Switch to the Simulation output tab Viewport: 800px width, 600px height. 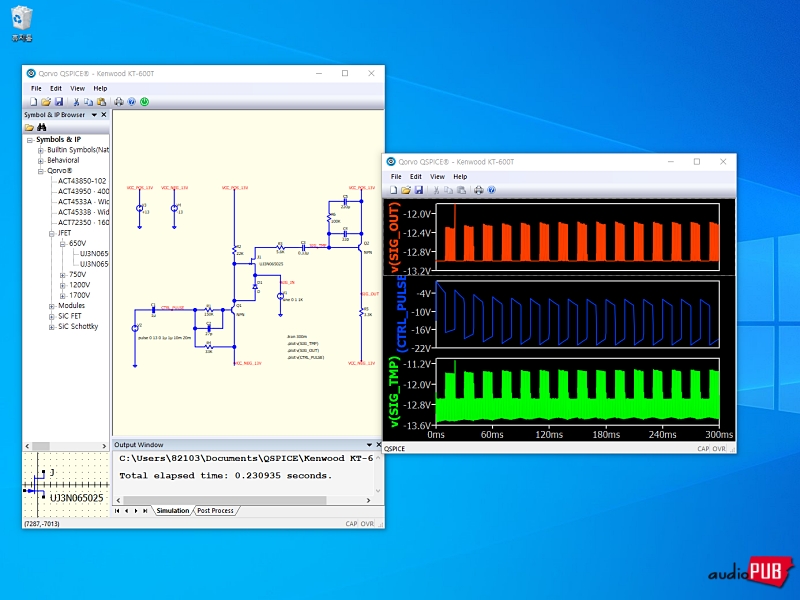point(172,511)
